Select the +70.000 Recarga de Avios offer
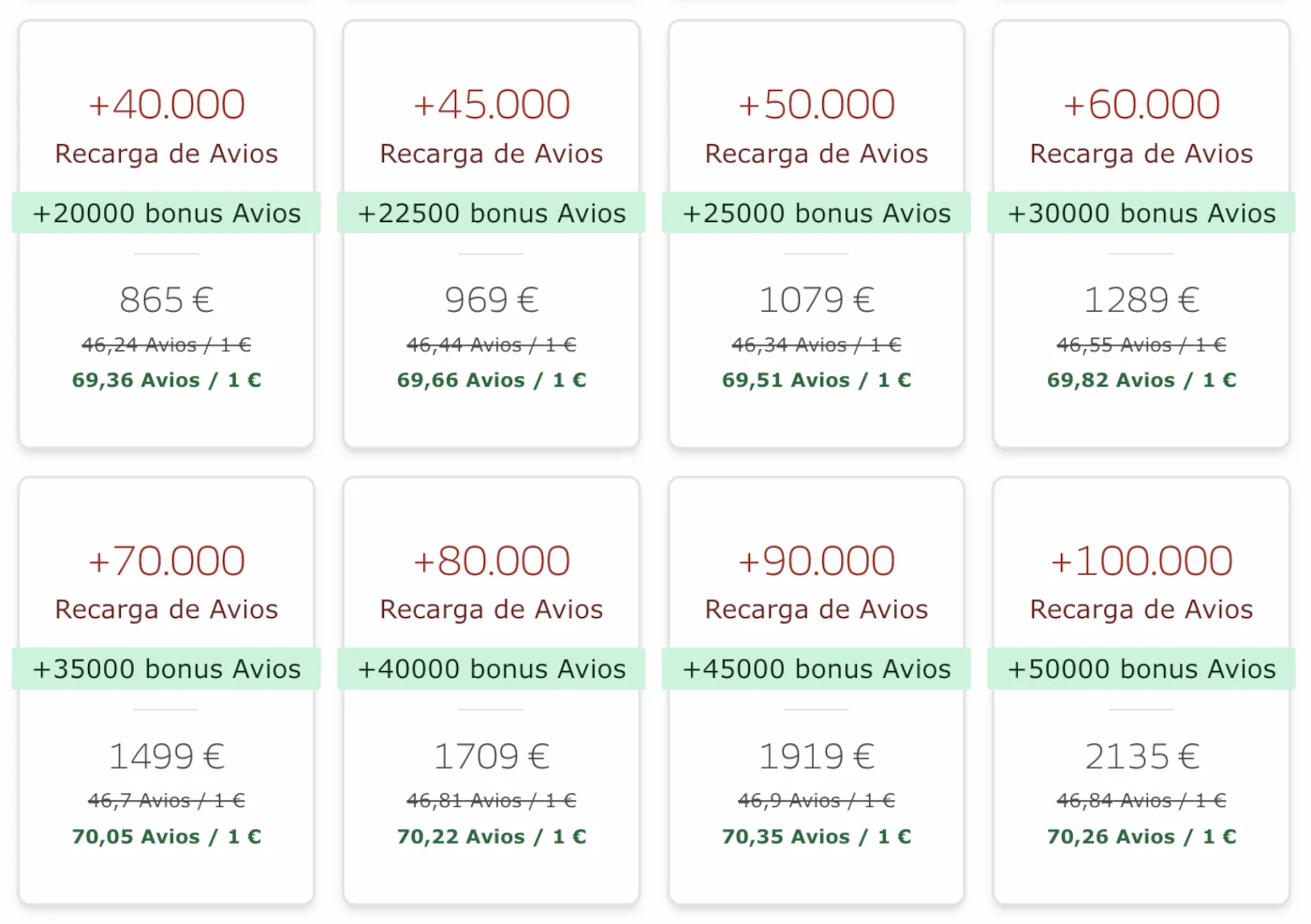 point(166,560)
